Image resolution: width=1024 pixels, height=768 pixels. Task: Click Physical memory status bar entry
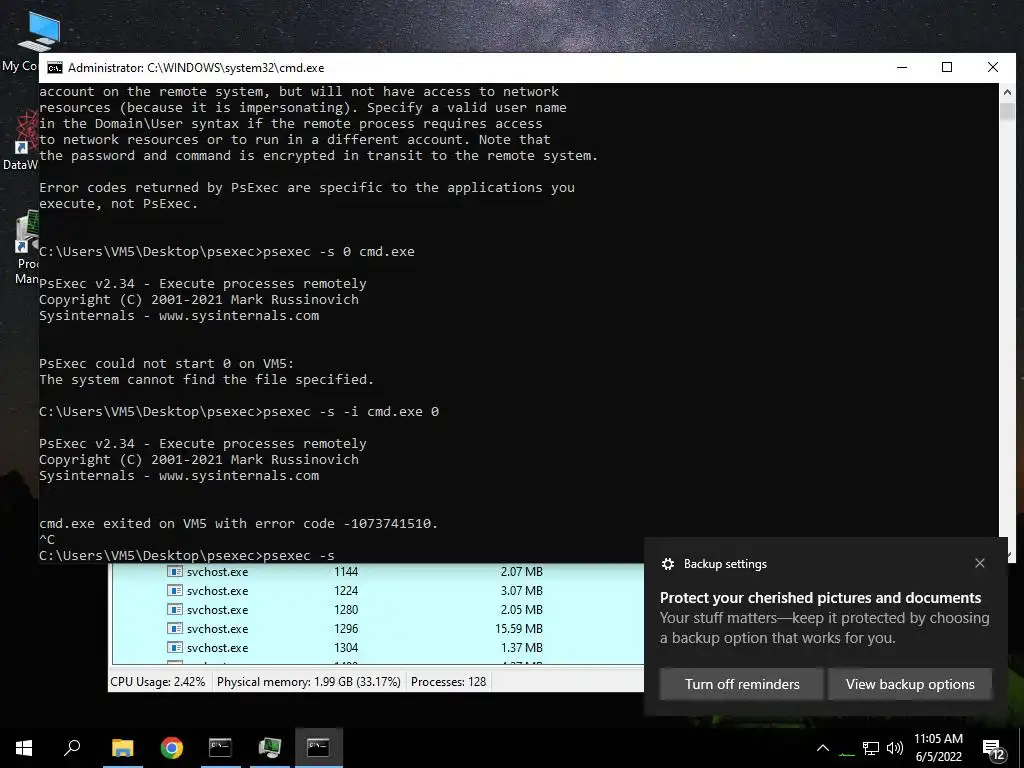[x=308, y=682]
